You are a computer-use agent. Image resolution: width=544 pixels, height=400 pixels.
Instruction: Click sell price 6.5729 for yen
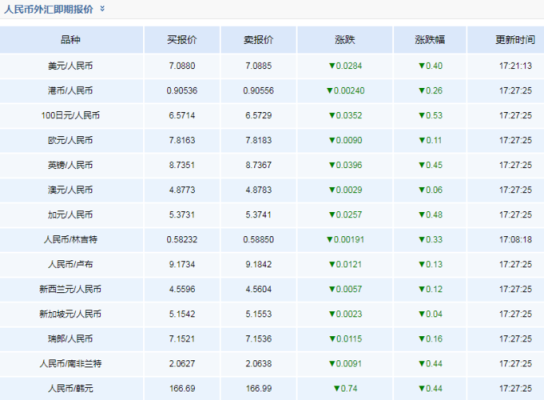(258, 115)
